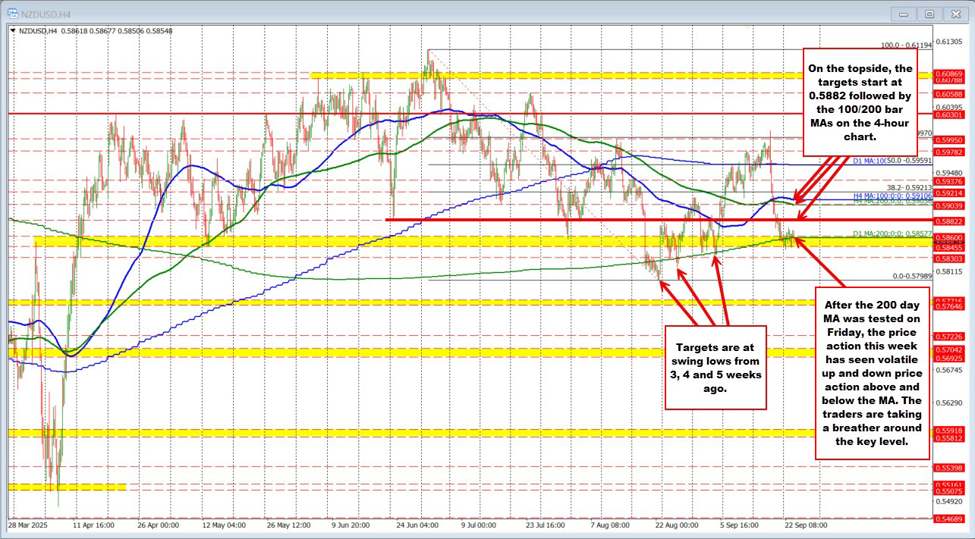The height and width of the screenshot is (539, 975).
Task: Click the 0.58822 red price label on axis
Action: click(x=948, y=220)
